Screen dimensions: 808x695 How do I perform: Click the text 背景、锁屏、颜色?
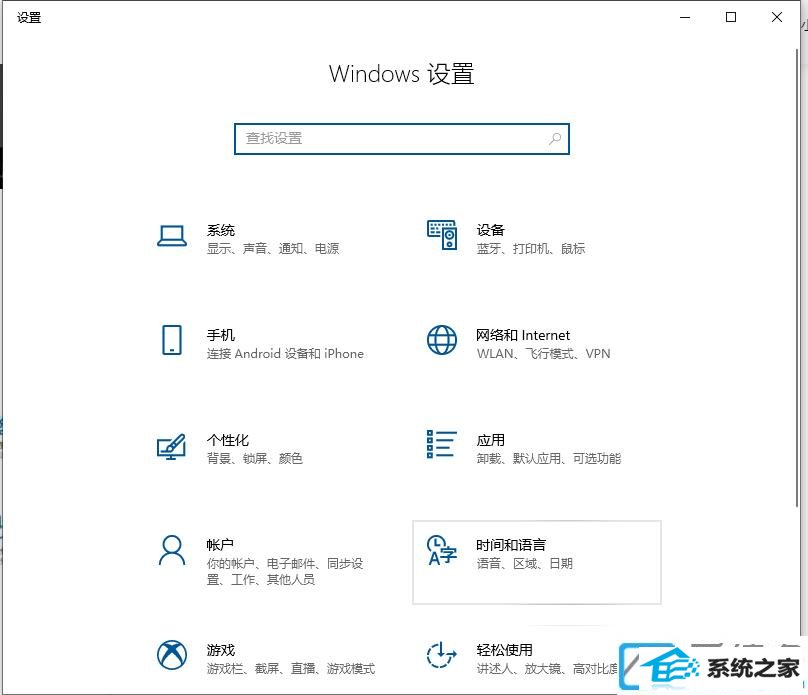pyautogui.click(x=255, y=458)
